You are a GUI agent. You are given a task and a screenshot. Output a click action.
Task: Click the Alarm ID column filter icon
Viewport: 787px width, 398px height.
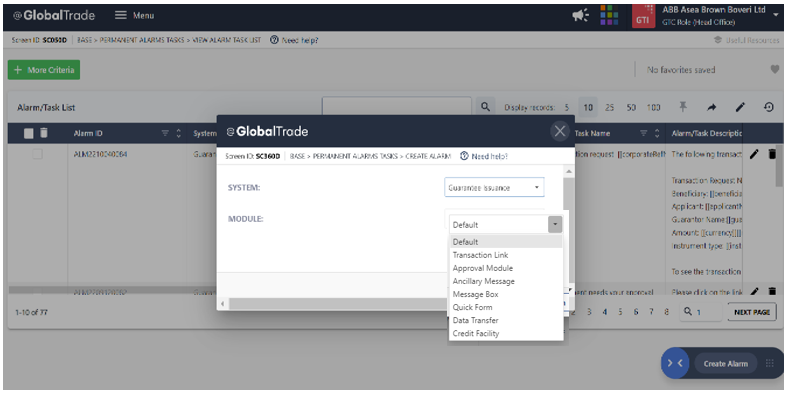point(165,134)
